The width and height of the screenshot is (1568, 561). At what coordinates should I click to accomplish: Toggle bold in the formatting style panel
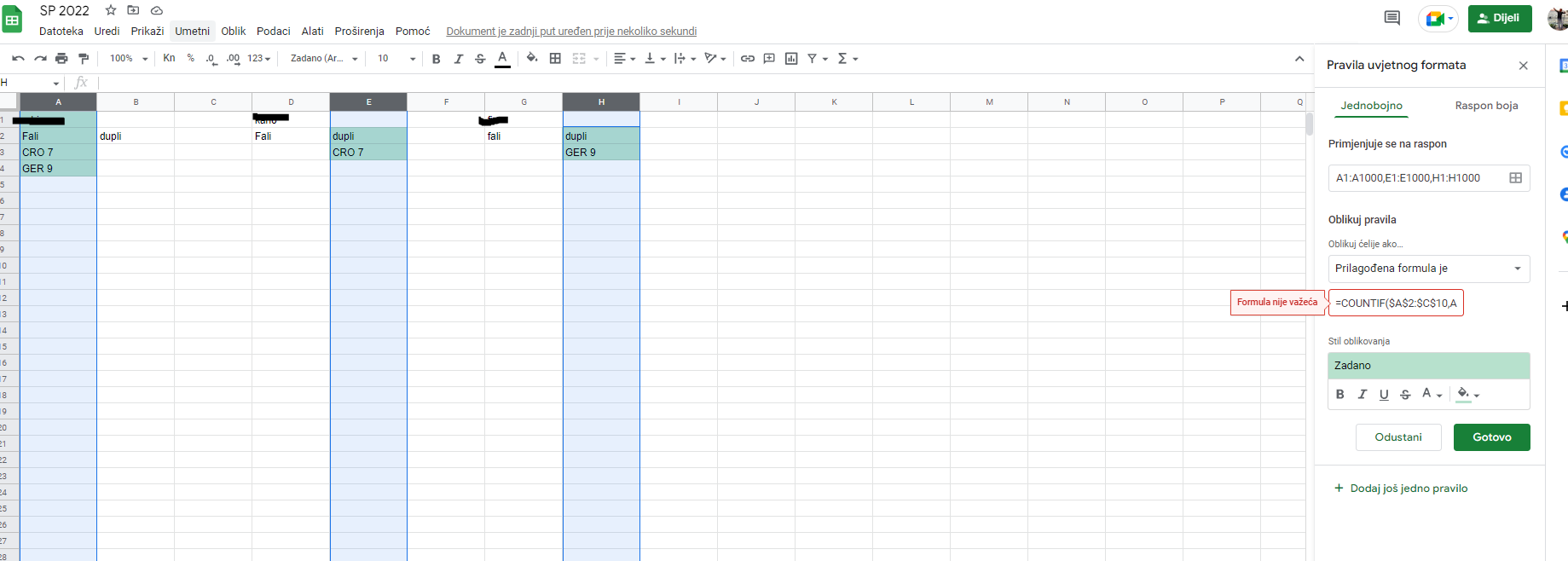(1340, 395)
